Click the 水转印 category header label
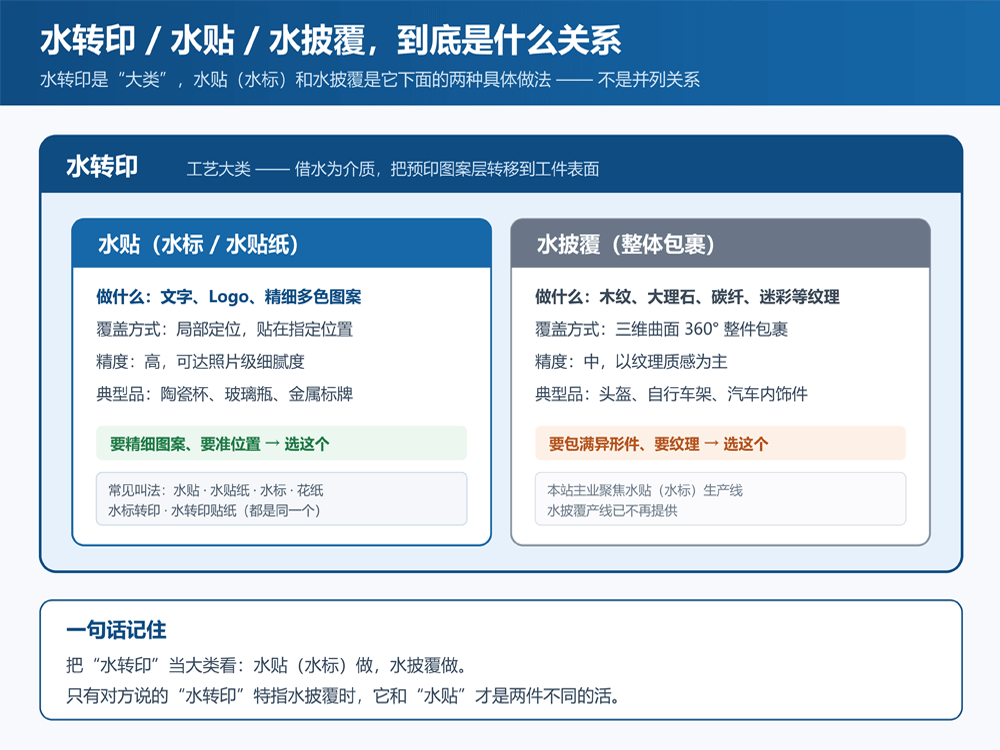The width and height of the screenshot is (1000, 750). (x=102, y=167)
